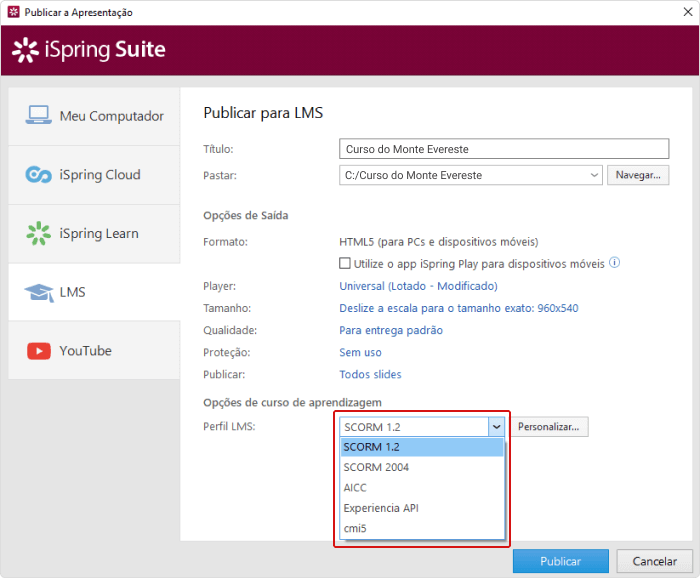
Task: Click the Navegar... browse button
Action: pos(638,175)
